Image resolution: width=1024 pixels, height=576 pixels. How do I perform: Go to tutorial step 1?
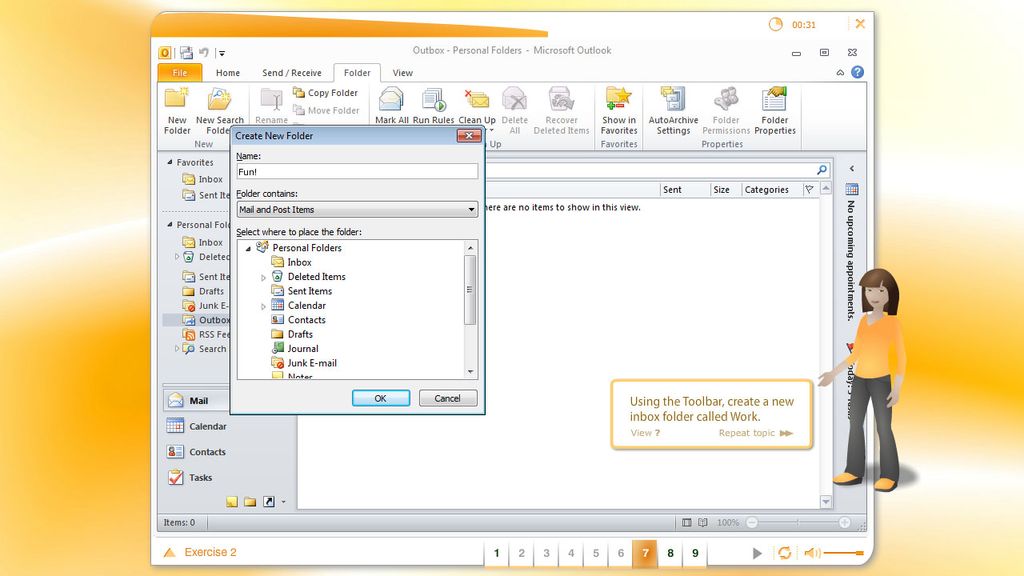pyautogui.click(x=496, y=553)
